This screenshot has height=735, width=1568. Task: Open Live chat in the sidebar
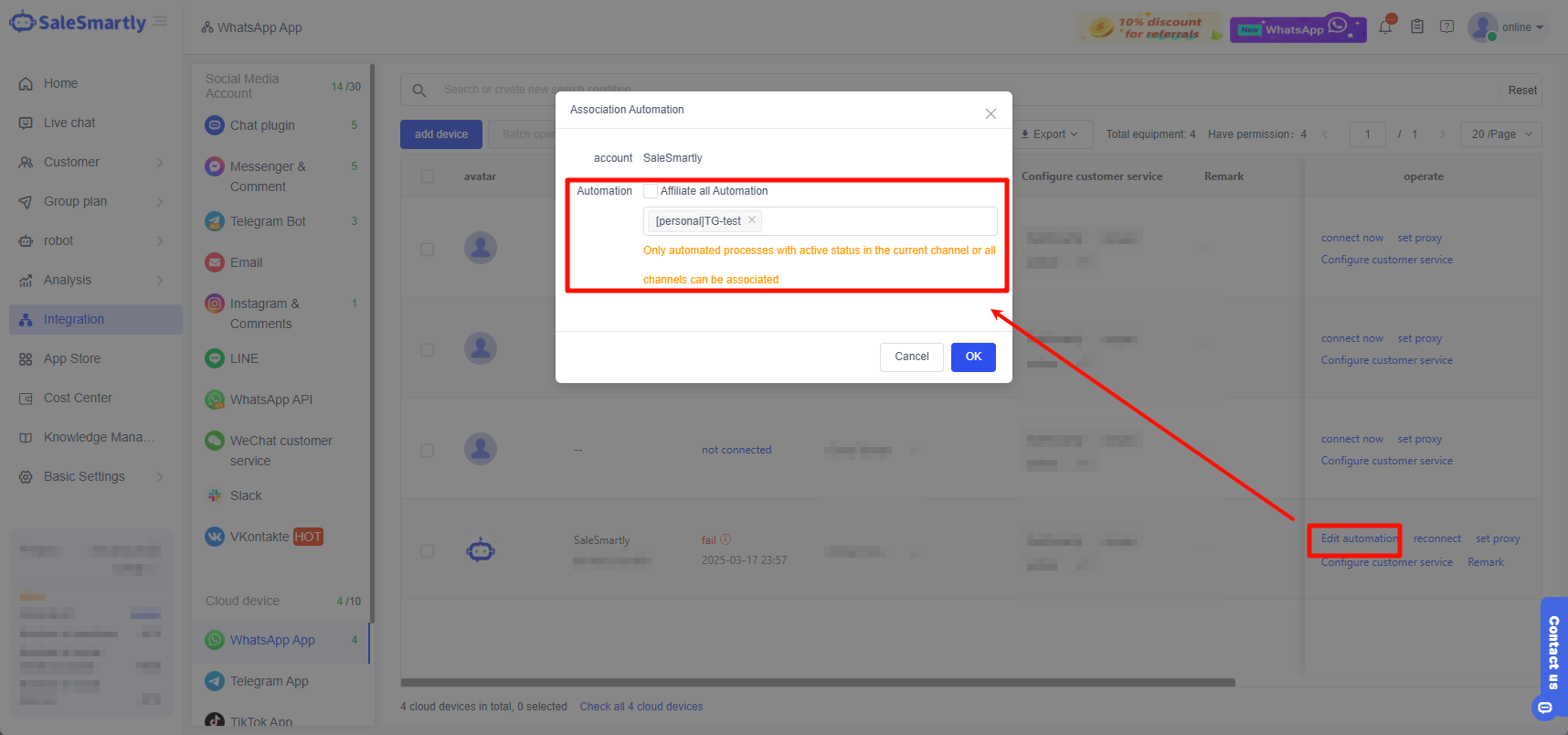69,122
